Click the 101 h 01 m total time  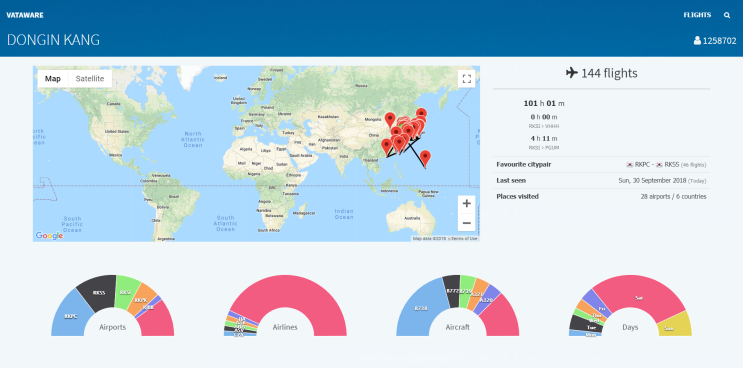click(544, 103)
